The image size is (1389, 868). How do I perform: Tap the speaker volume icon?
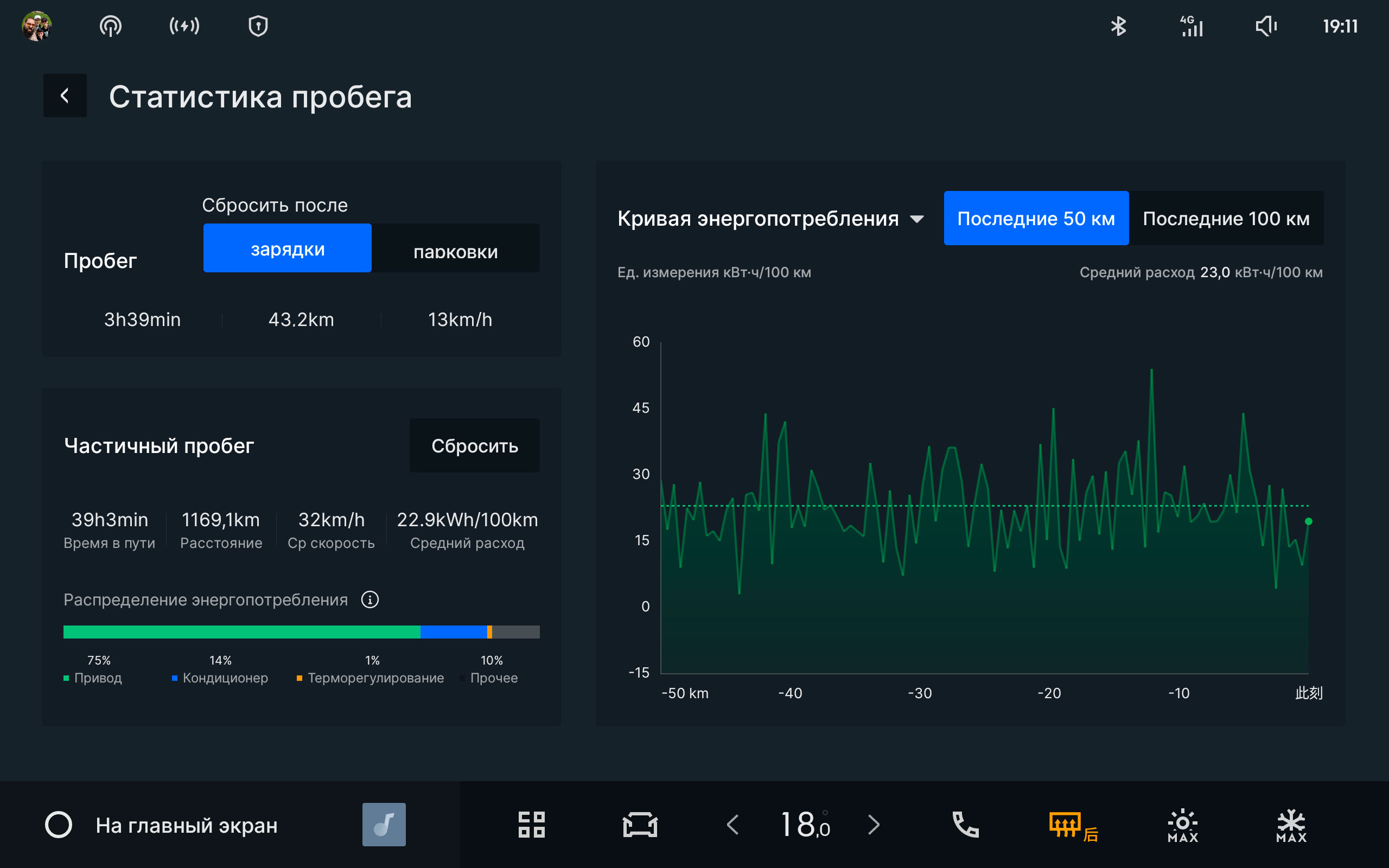coord(1265,26)
